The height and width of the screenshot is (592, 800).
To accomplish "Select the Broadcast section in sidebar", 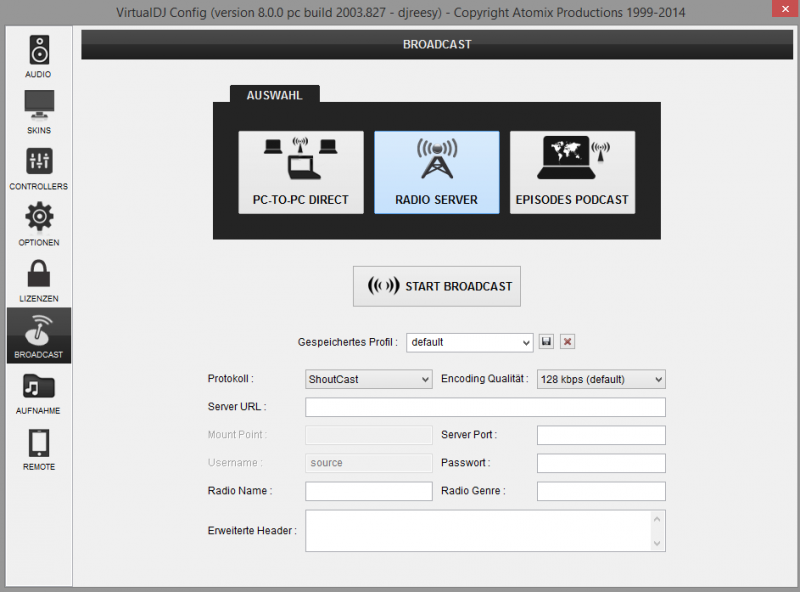I will 39,335.
